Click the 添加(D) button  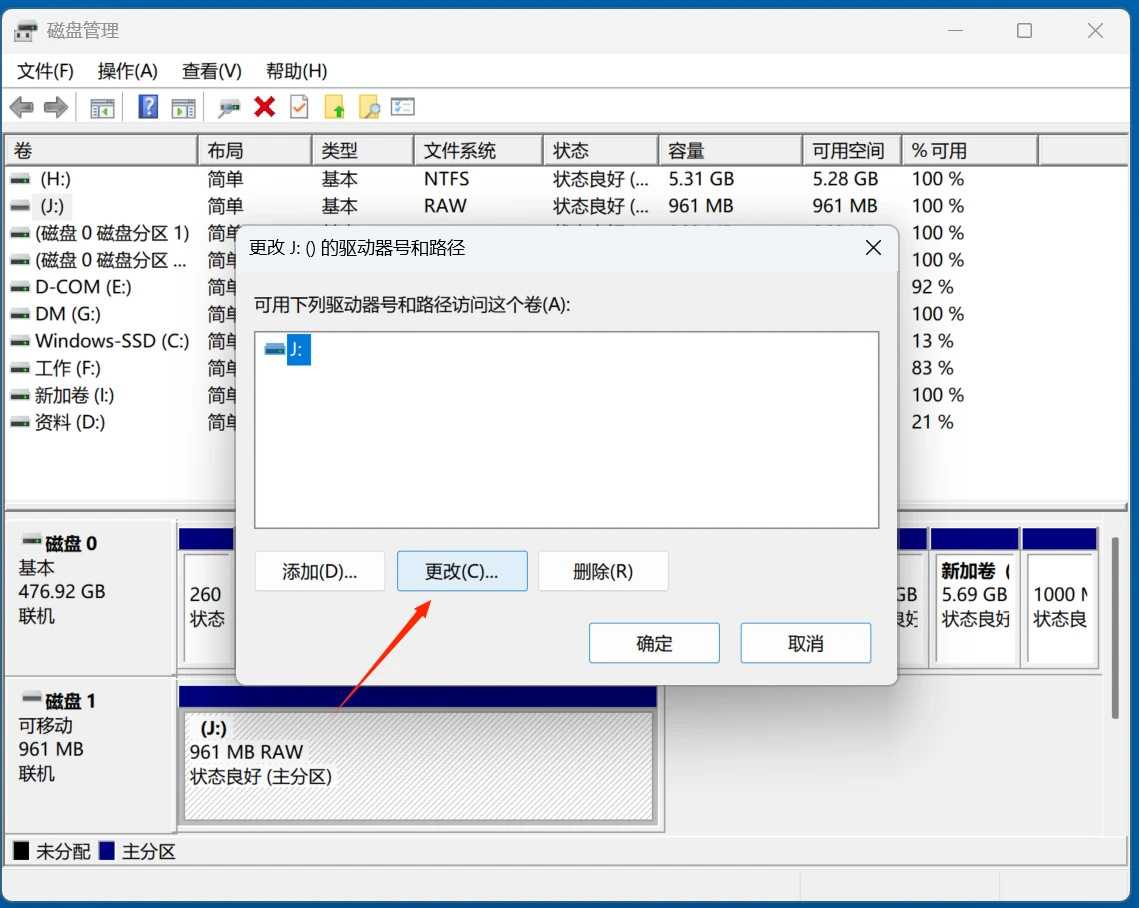pos(320,570)
